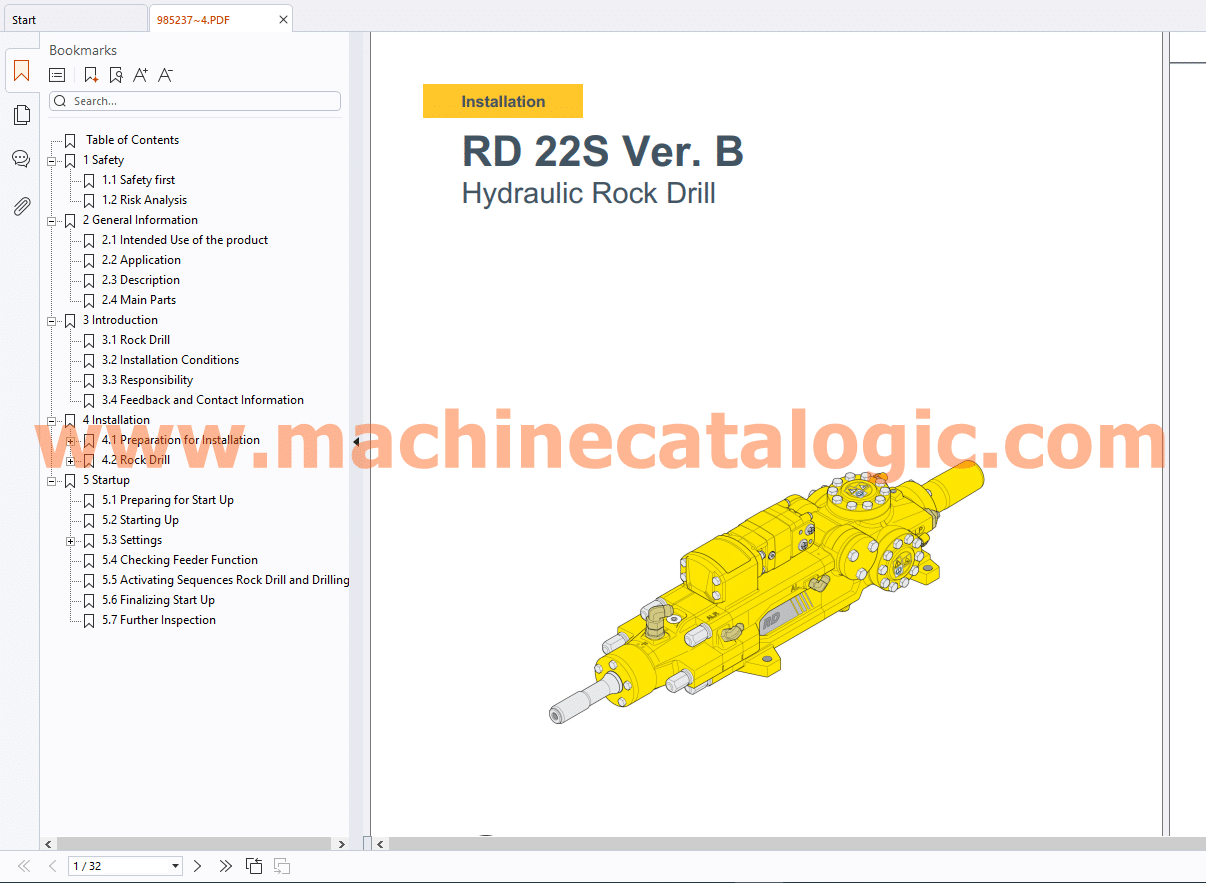Jump to last page double arrow
Image resolution: width=1206 pixels, height=883 pixels.
(225, 866)
